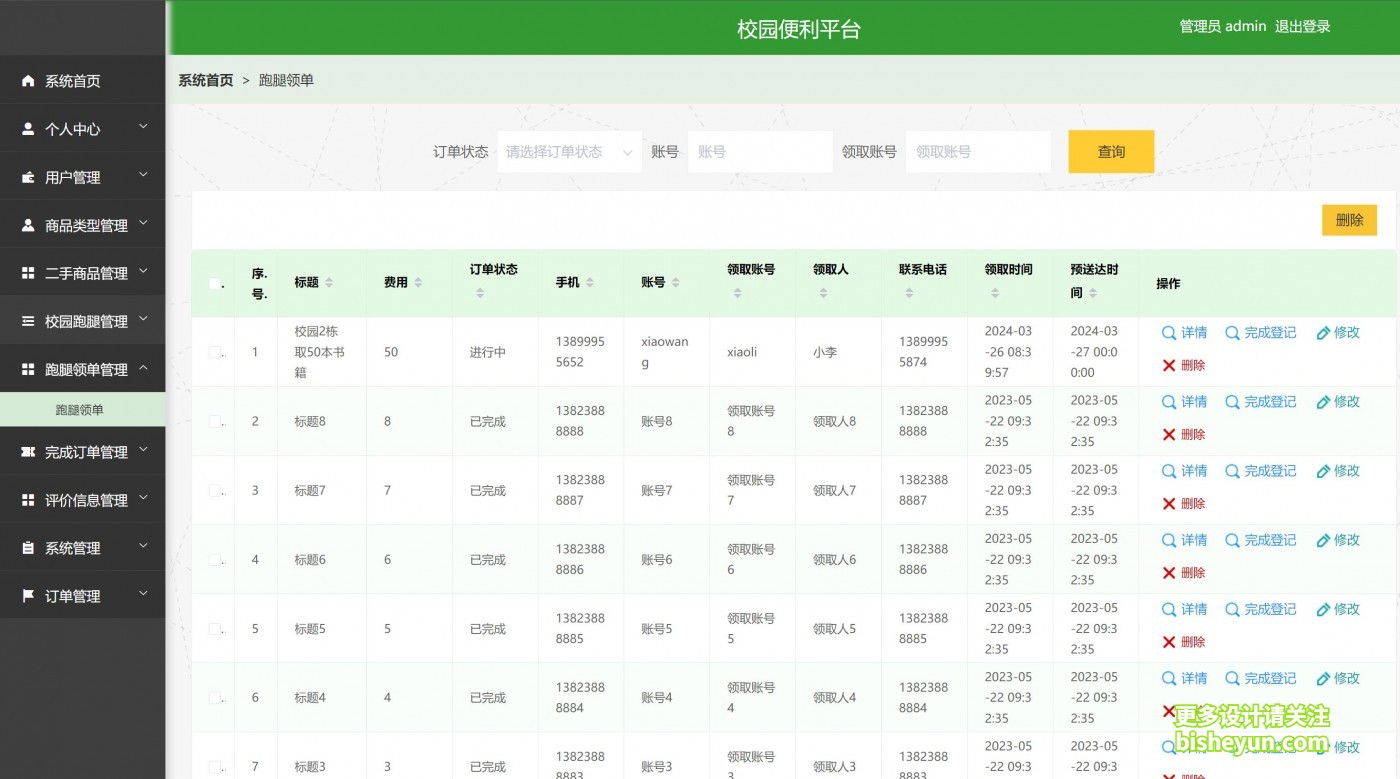Click the 详情 magnifier icon in row 标题5
Screen dimensions: 1400x779
pos(1169,609)
